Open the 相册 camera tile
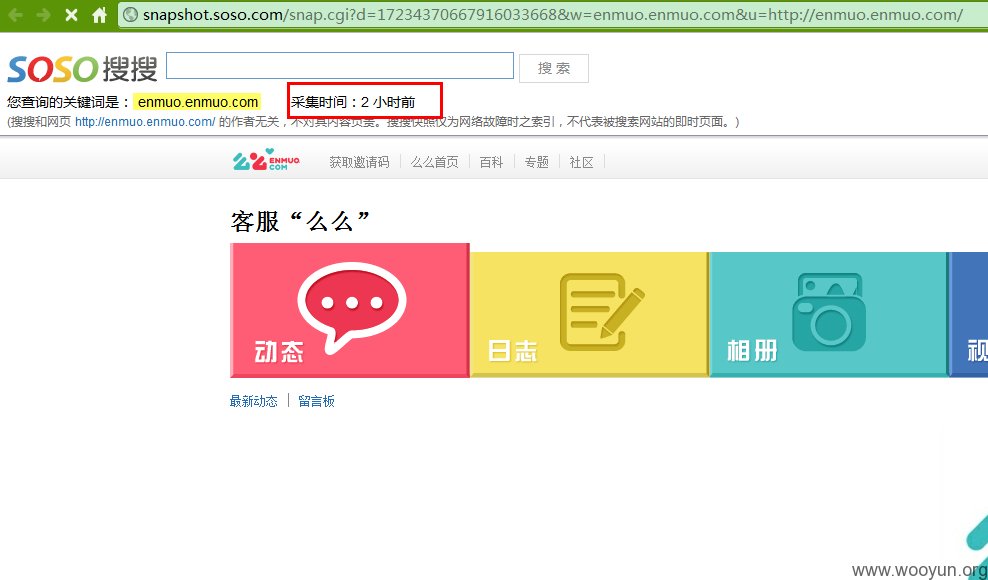The width and height of the screenshot is (988, 580). tap(828, 314)
